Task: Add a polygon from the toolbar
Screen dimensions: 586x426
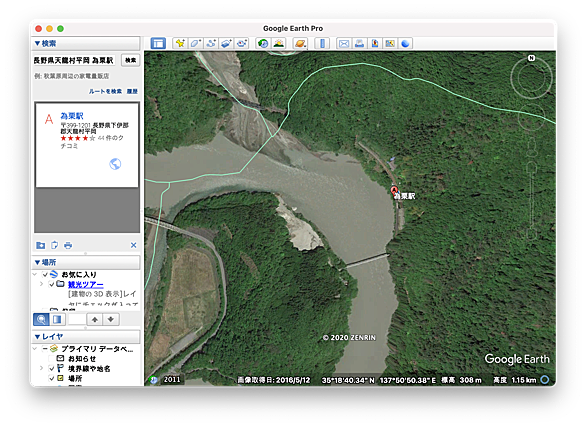Action: pos(195,43)
